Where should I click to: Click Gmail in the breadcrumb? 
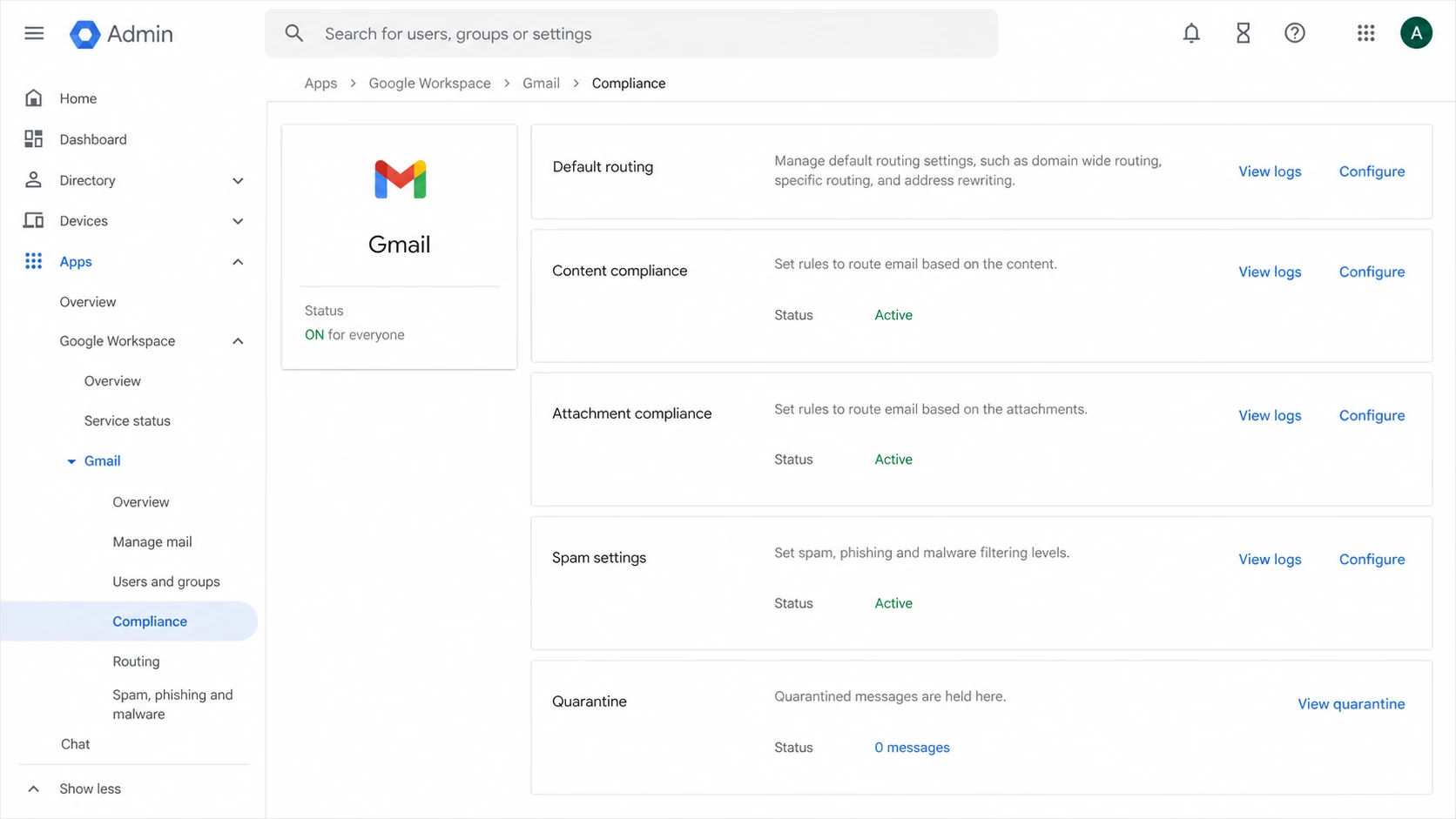click(x=541, y=83)
